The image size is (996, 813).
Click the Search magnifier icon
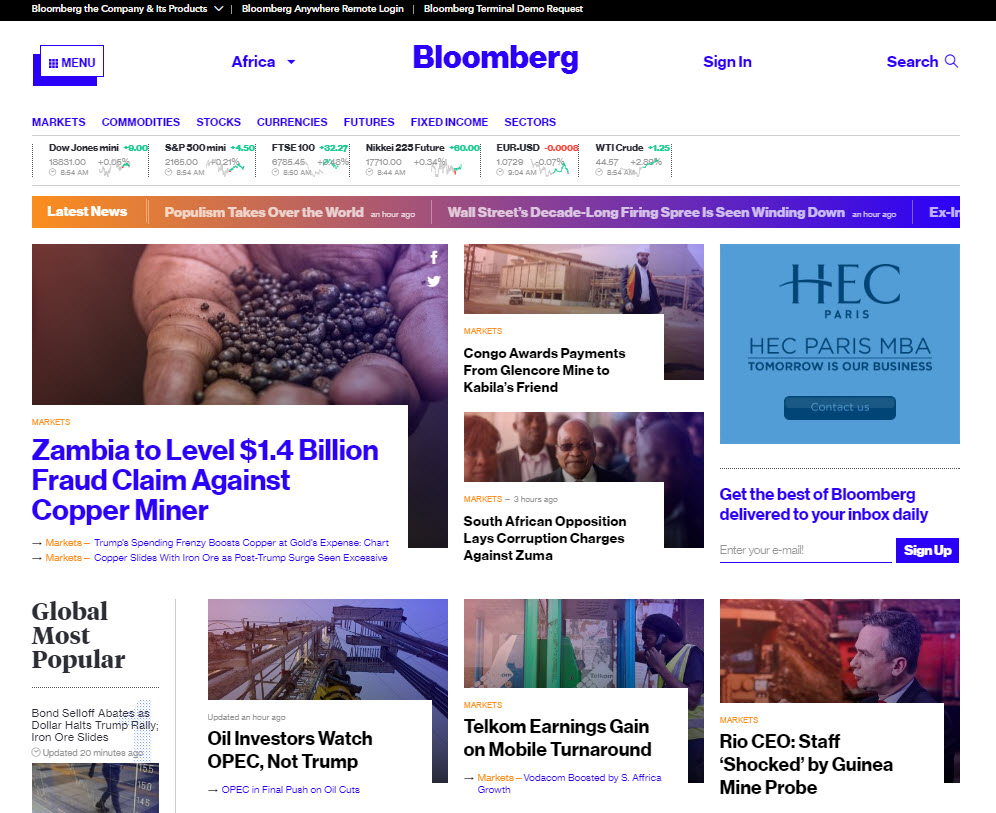952,61
